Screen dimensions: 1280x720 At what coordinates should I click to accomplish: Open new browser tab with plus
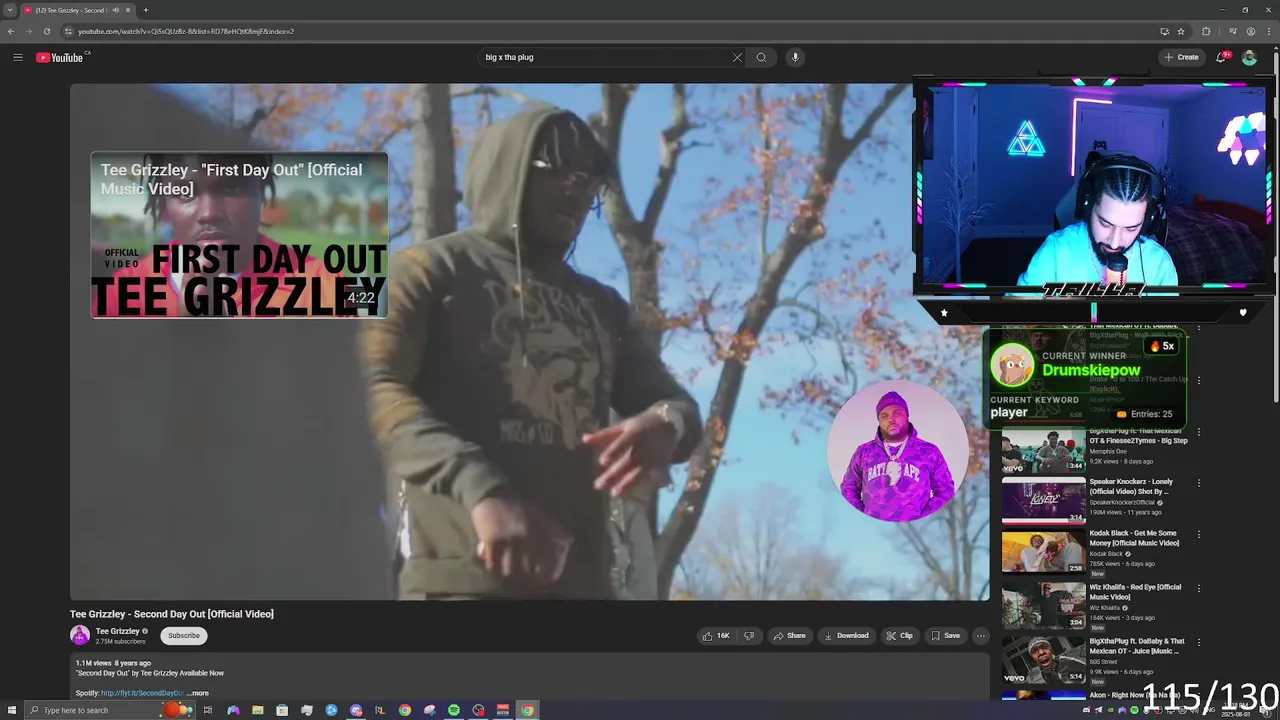[146, 10]
